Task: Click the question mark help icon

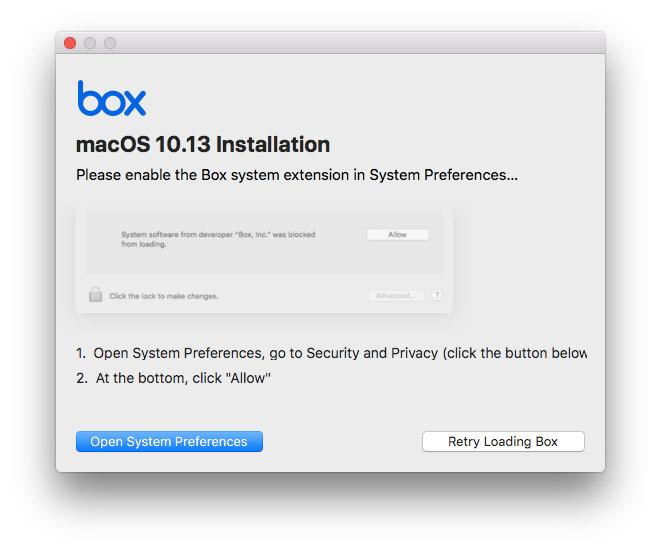Action: click(x=437, y=296)
